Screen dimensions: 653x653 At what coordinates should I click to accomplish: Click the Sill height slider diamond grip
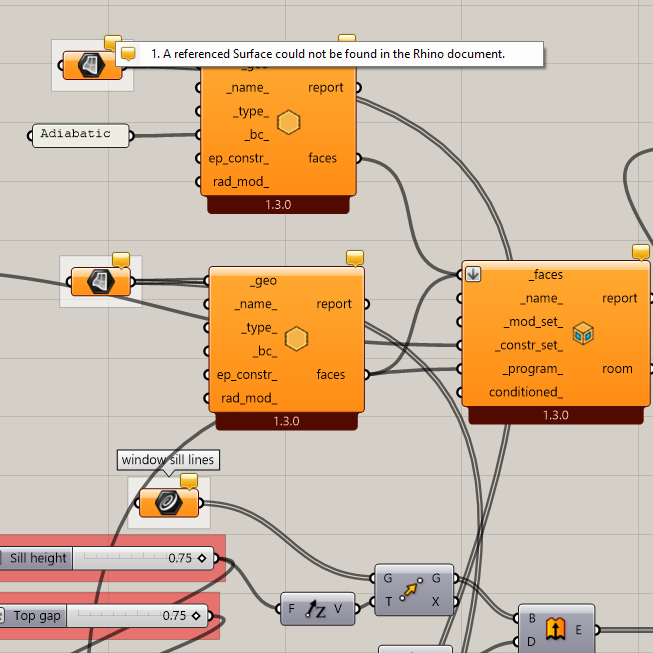(x=202, y=558)
